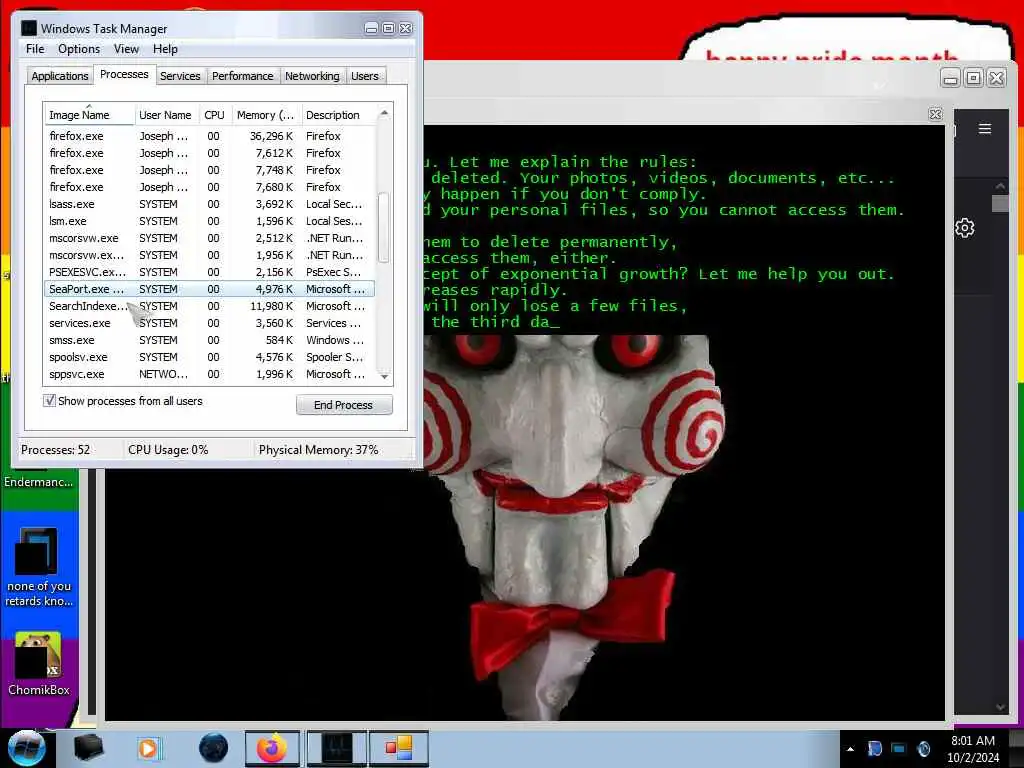This screenshot has height=768, width=1024.
Task: Close the inner panel with the small X
Action: pos(935,114)
